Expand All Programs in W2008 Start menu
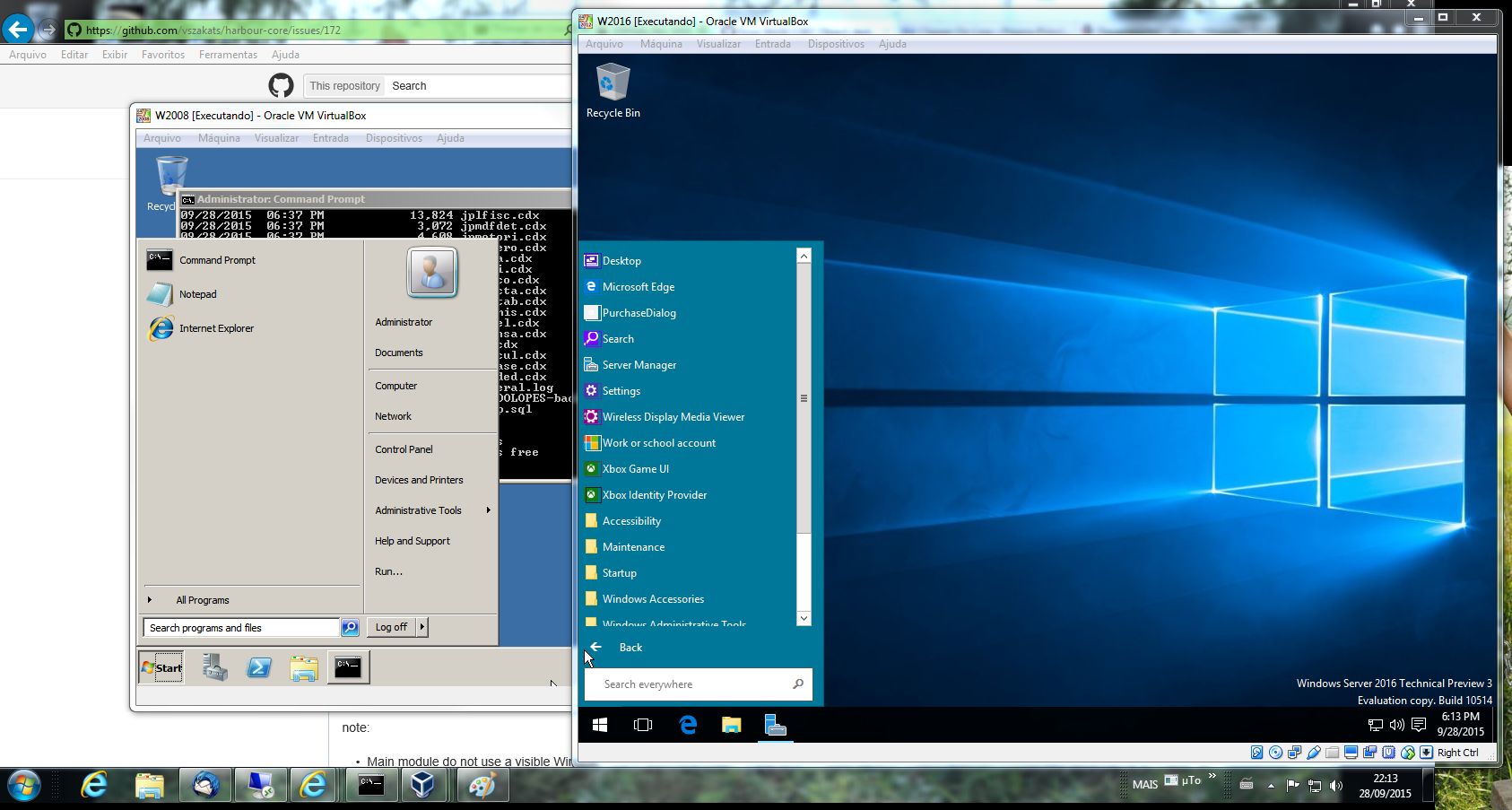The height and width of the screenshot is (810, 1512). point(202,600)
